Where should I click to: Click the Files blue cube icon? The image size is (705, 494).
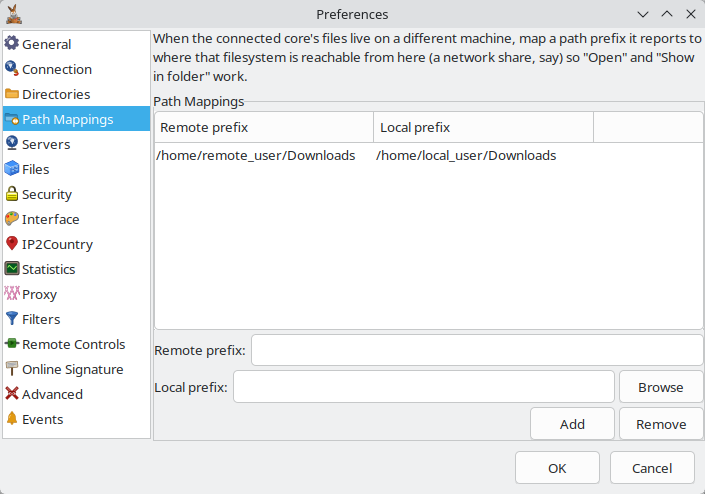pyautogui.click(x=12, y=169)
